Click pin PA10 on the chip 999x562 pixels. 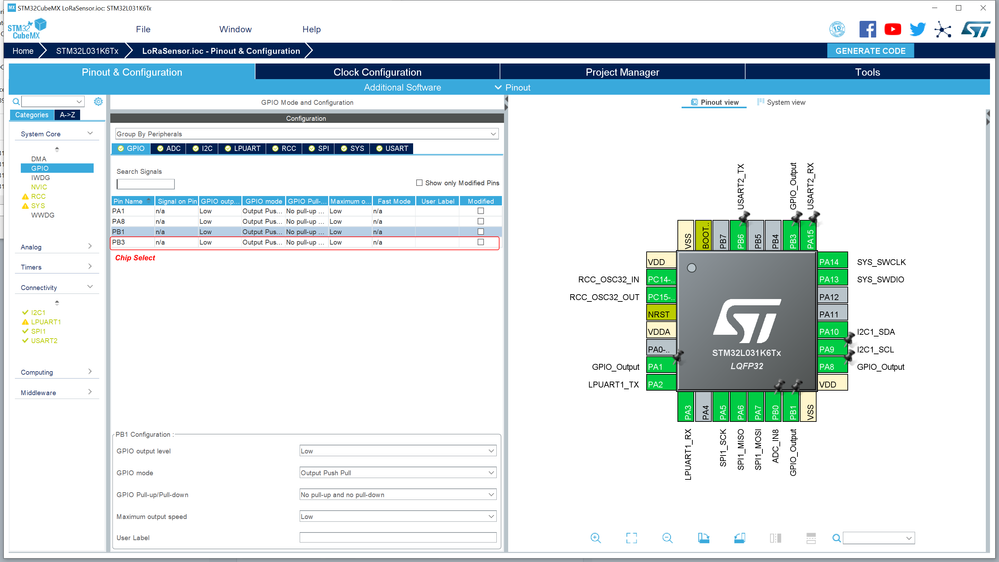[832, 331]
